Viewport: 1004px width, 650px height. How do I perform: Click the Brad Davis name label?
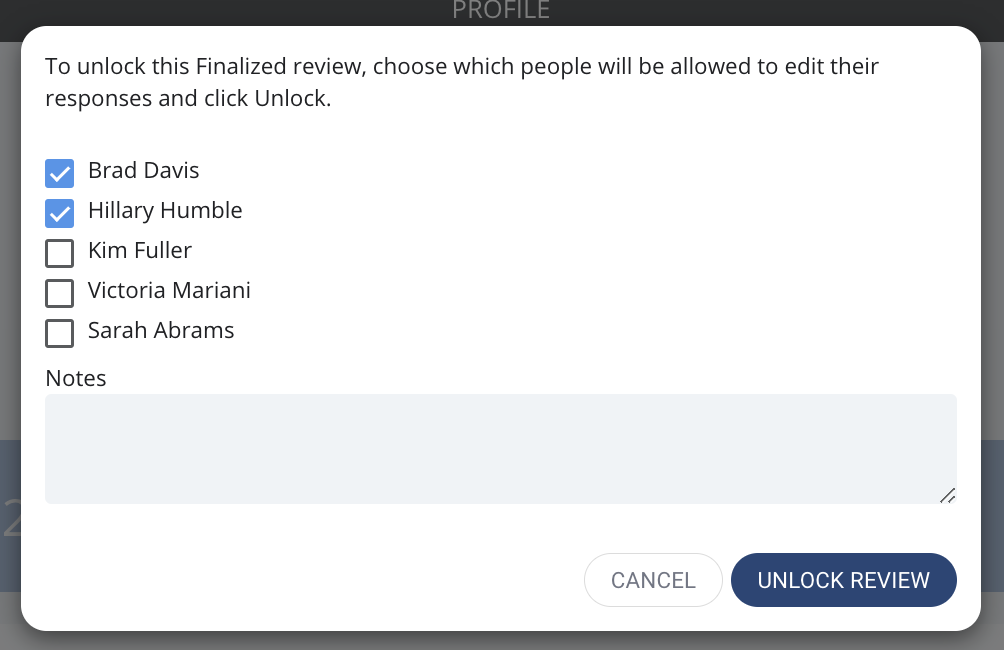143,170
